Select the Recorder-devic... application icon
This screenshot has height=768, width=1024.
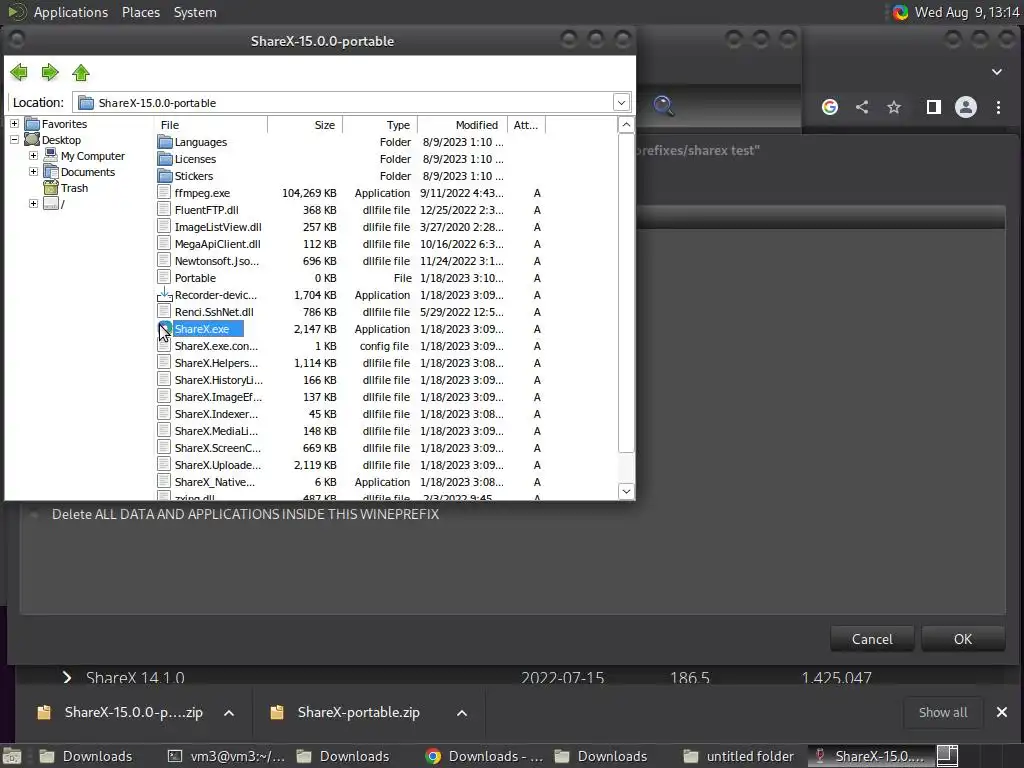[165, 295]
